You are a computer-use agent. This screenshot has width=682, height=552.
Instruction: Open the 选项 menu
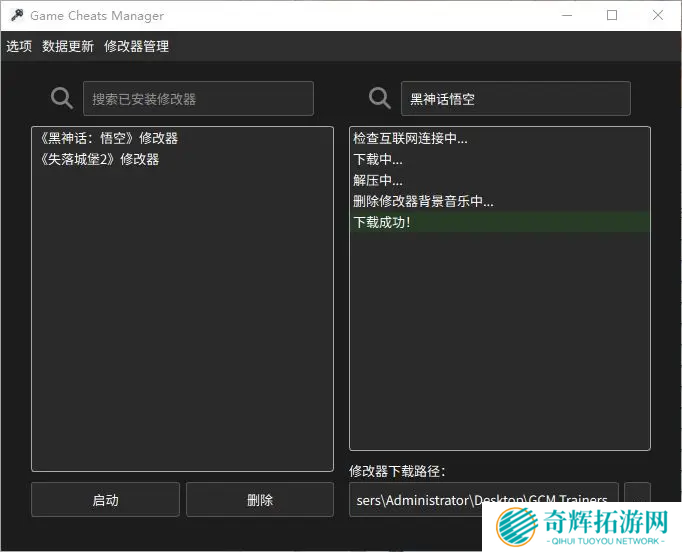pos(19,46)
